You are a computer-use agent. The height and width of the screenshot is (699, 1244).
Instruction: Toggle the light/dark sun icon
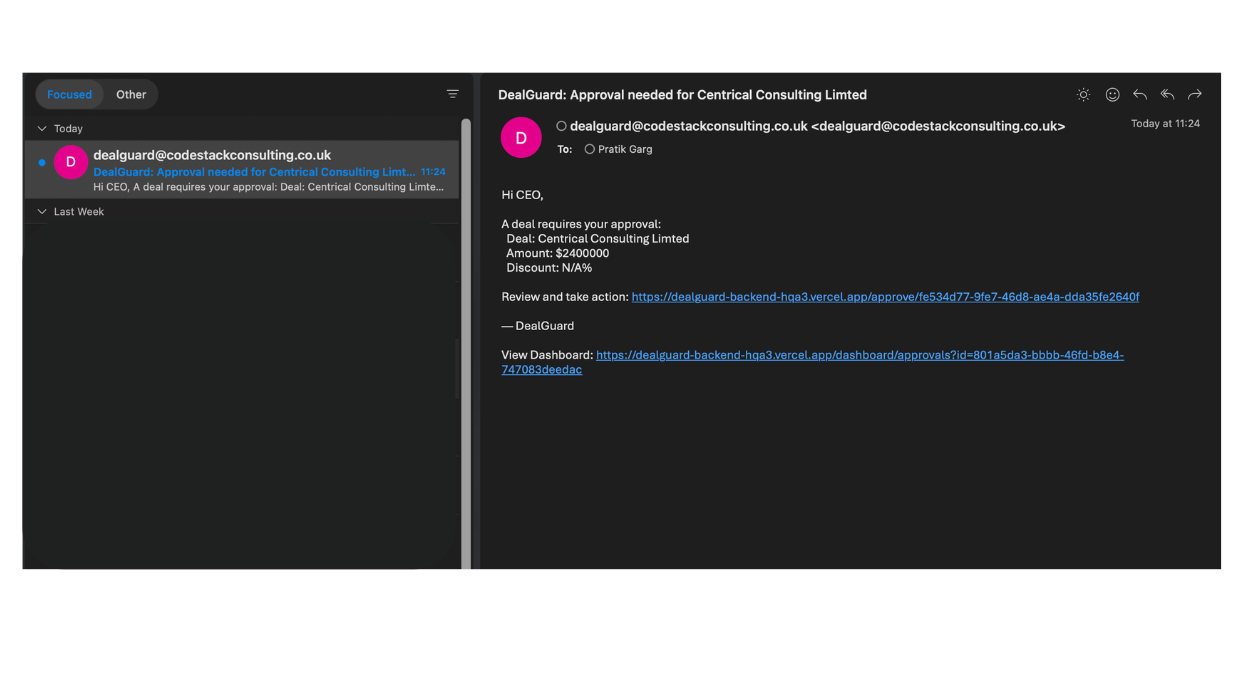click(x=1083, y=95)
